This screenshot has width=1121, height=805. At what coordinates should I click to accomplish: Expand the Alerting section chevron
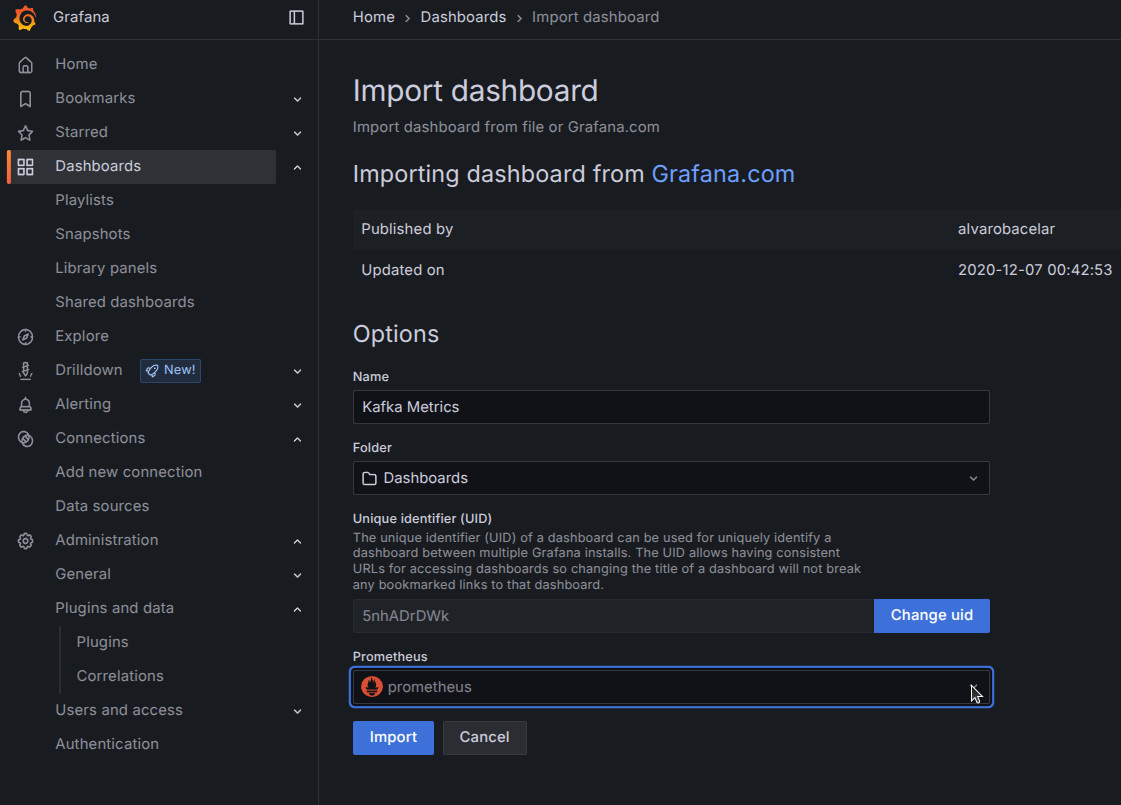tap(297, 405)
